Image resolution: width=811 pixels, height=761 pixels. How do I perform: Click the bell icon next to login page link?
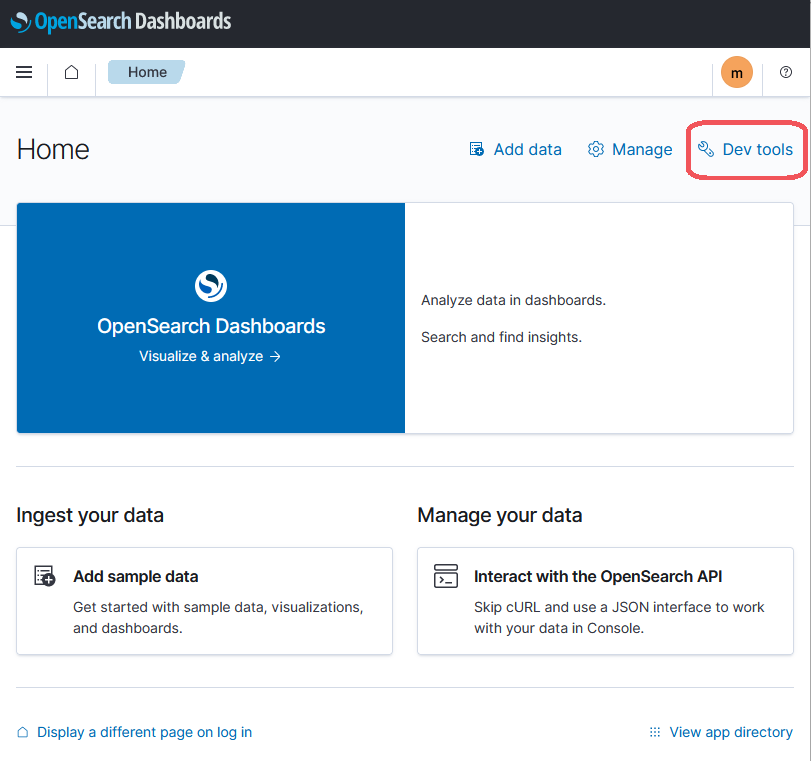click(x=22, y=732)
